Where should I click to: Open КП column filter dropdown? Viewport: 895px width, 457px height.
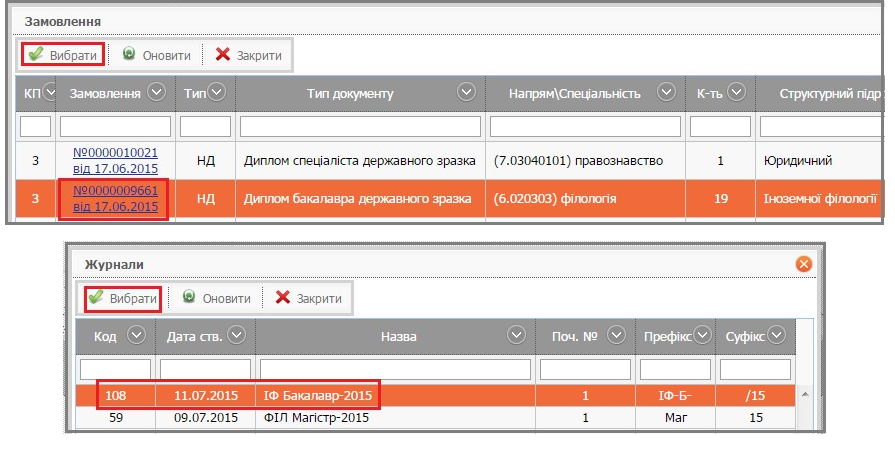[x=50, y=92]
